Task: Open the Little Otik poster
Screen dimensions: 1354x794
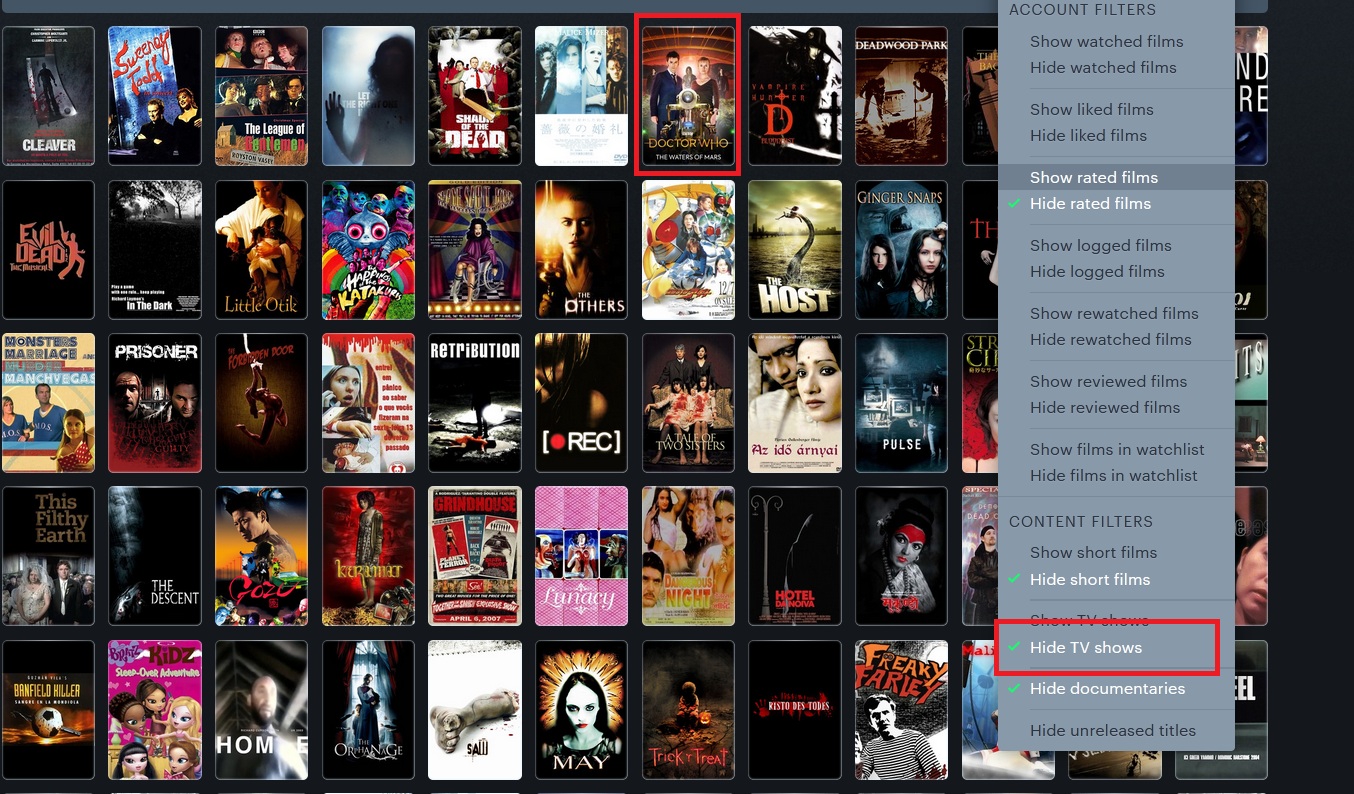Action: tap(261, 250)
